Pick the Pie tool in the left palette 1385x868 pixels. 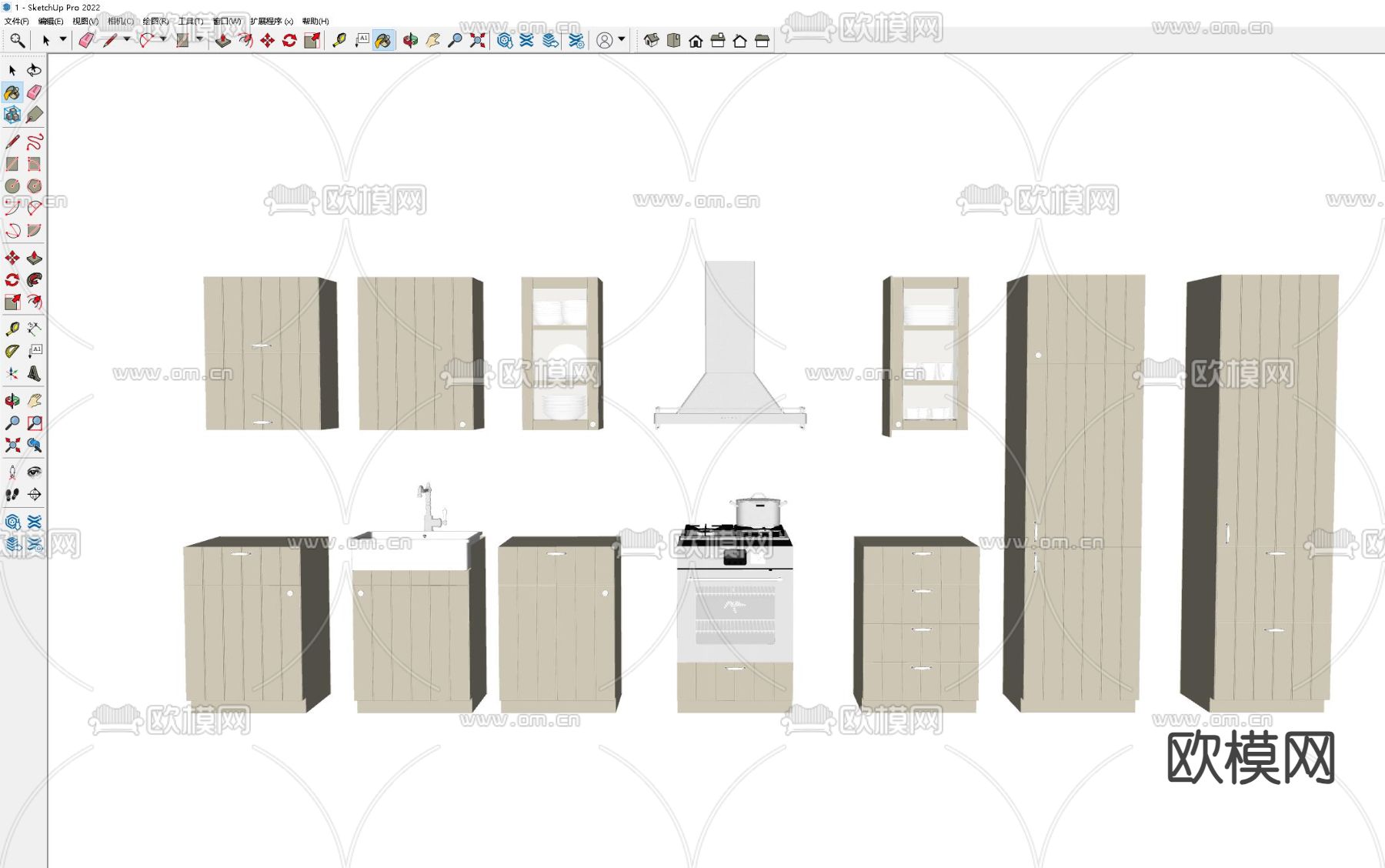[34, 230]
